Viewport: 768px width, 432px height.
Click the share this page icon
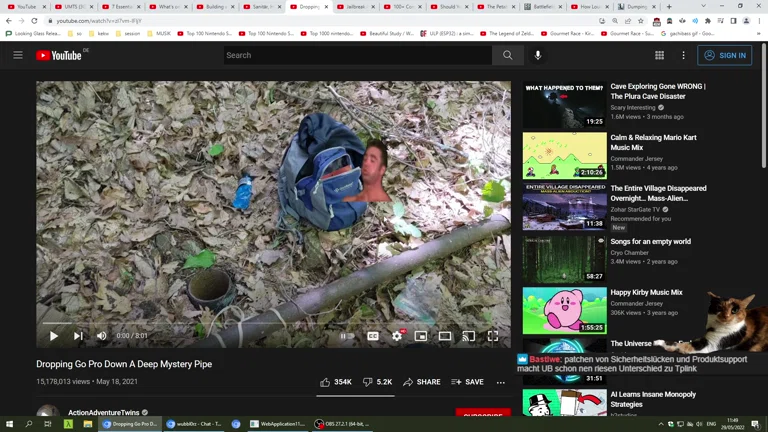[628, 21]
